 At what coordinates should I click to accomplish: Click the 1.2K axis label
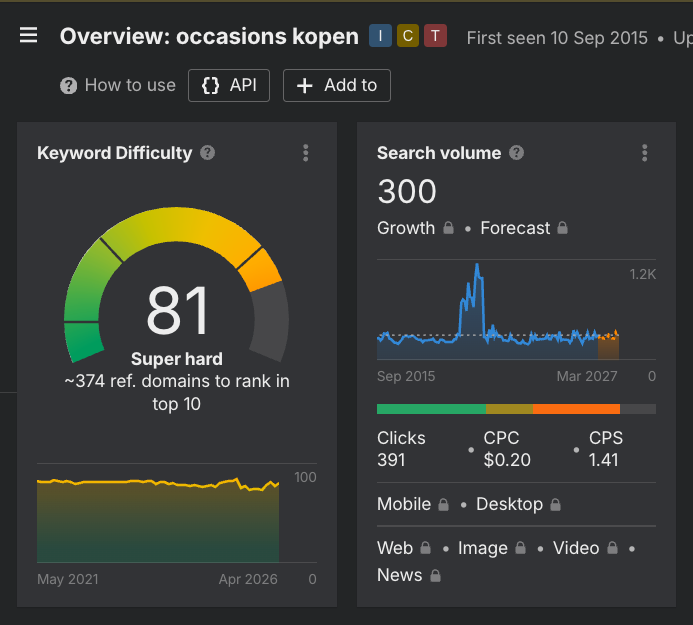643,274
